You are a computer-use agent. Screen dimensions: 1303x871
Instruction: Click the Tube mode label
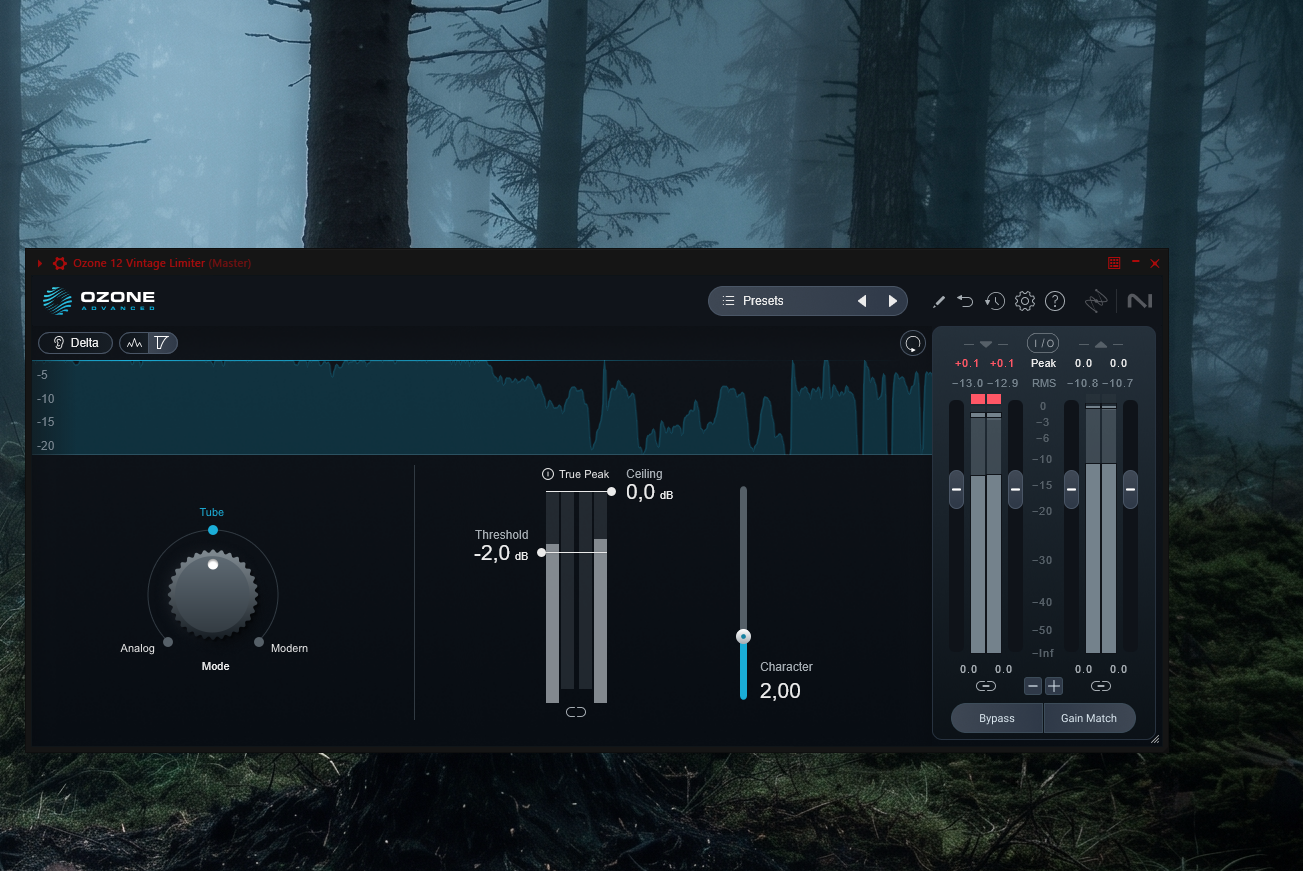pyautogui.click(x=212, y=512)
